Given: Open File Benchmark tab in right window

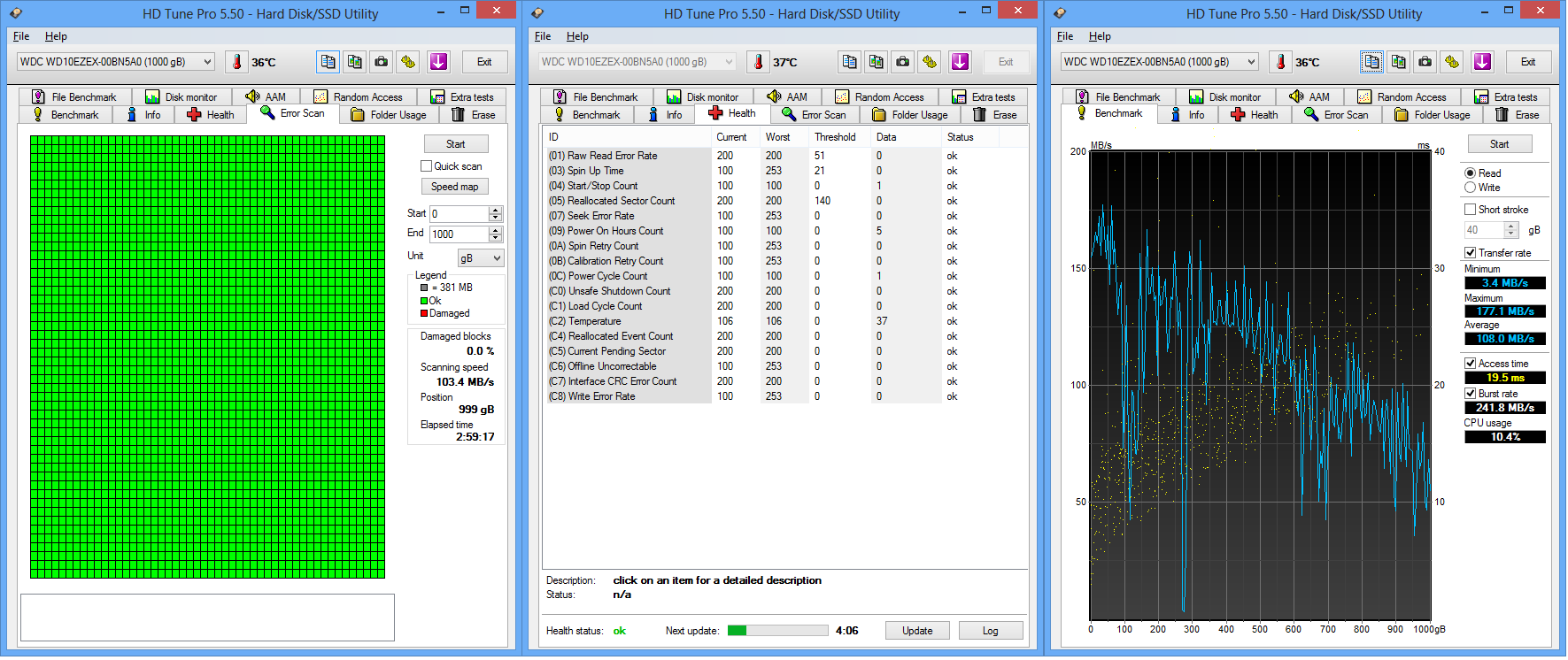Looking at the screenshot, I should pyautogui.click(x=1118, y=97).
